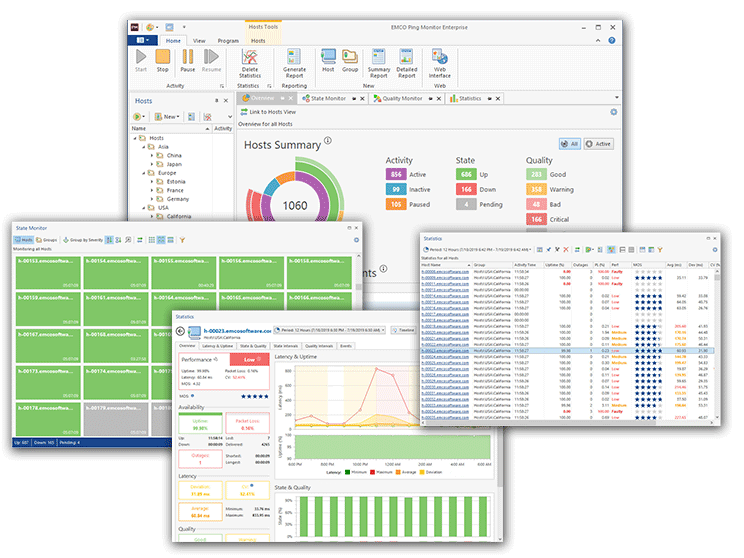Toggle medium tiles view in State Monitor

click(161, 240)
